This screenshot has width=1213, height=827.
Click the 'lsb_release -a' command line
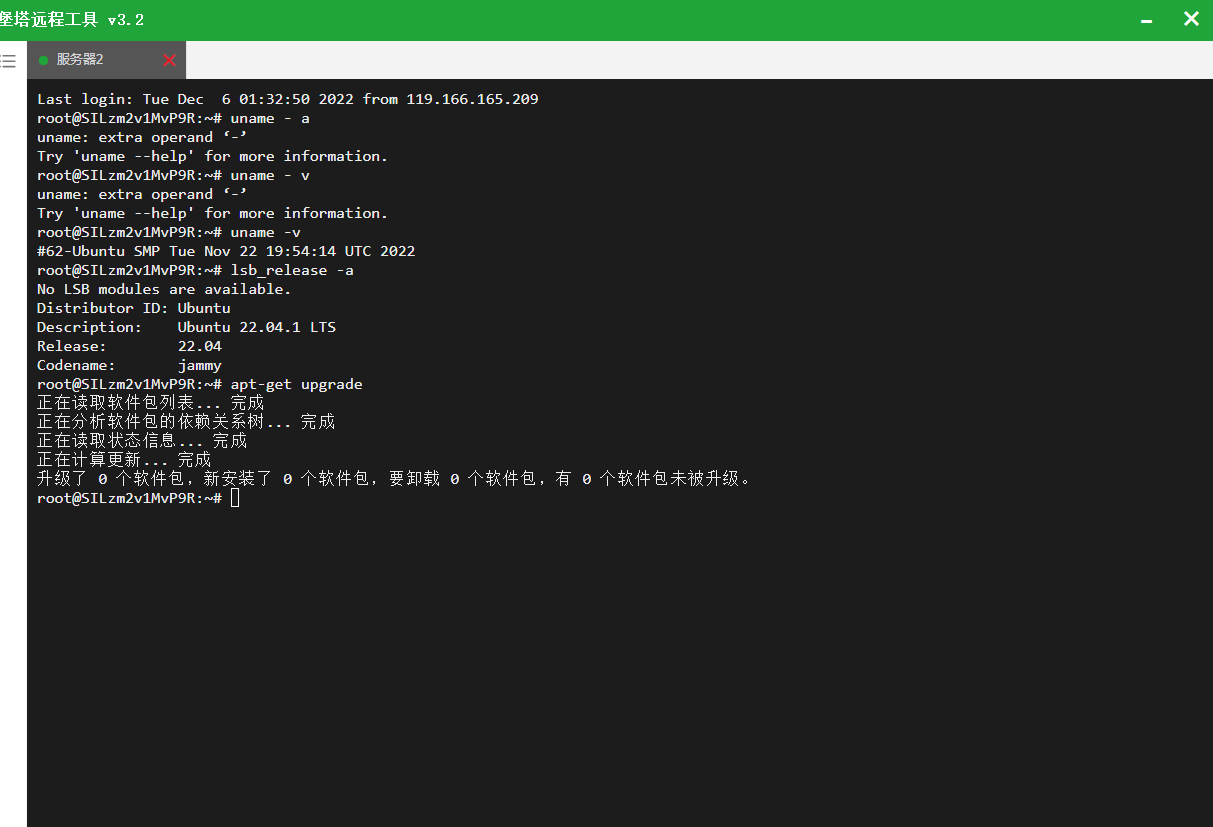pyautogui.click(x=195, y=270)
